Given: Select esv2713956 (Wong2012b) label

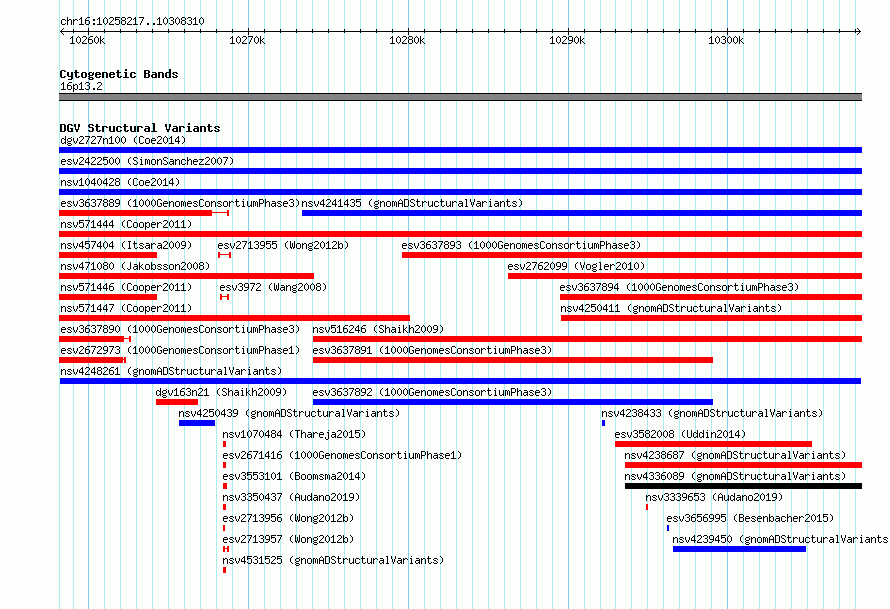Looking at the screenshot, I should coord(288,518).
